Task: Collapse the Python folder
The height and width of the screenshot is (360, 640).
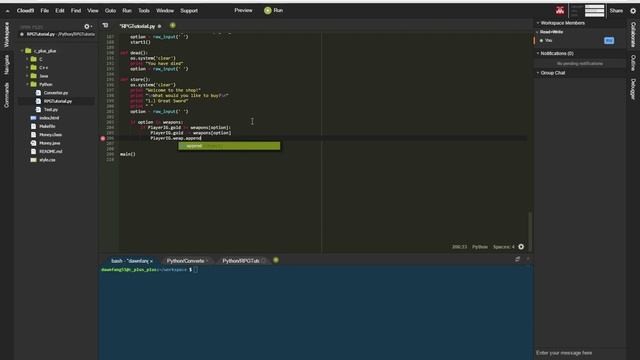Action: pos(27,84)
